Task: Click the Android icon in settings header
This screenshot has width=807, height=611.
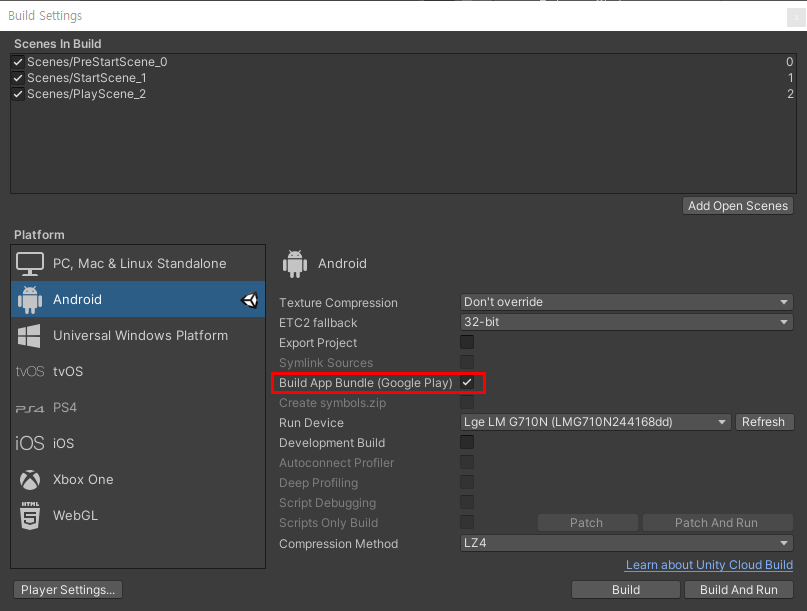Action: 295,264
